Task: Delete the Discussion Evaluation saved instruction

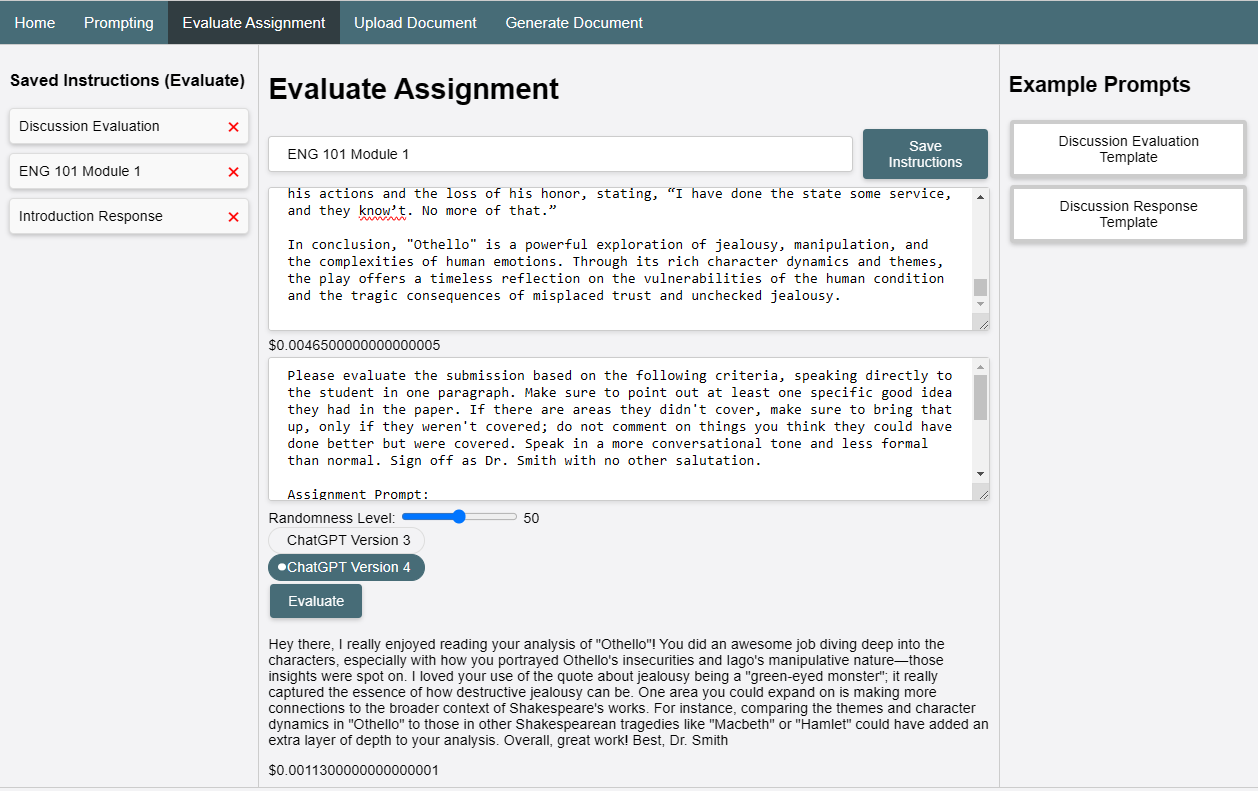Action: [233, 127]
